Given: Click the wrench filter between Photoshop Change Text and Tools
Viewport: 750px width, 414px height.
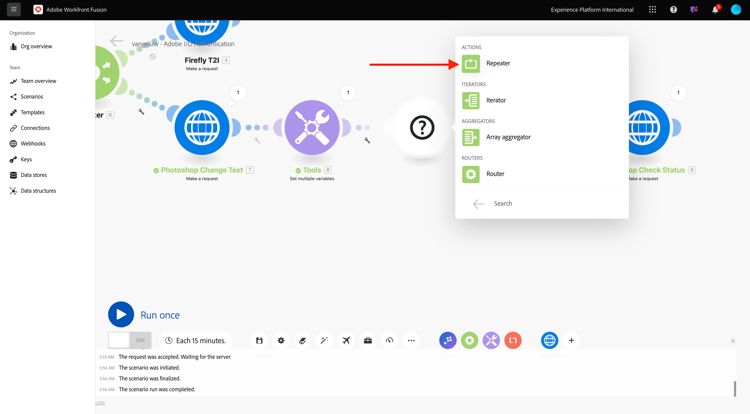Looking at the screenshot, I should (x=257, y=140).
